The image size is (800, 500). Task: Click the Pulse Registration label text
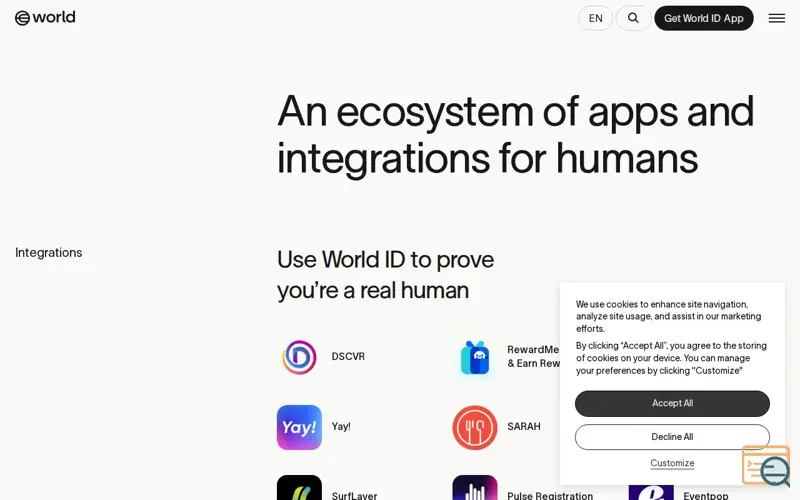tap(550, 495)
